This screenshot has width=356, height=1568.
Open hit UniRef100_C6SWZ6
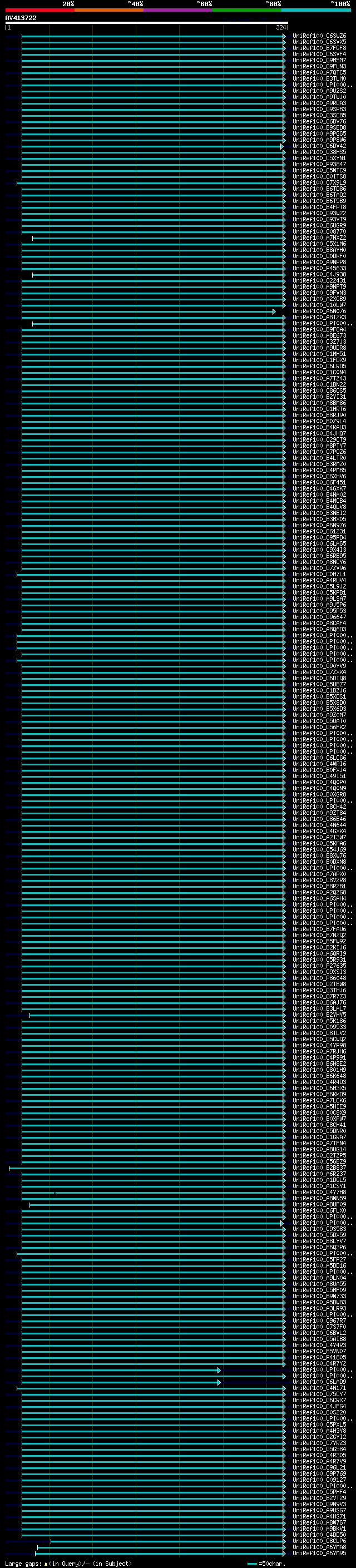point(319,36)
